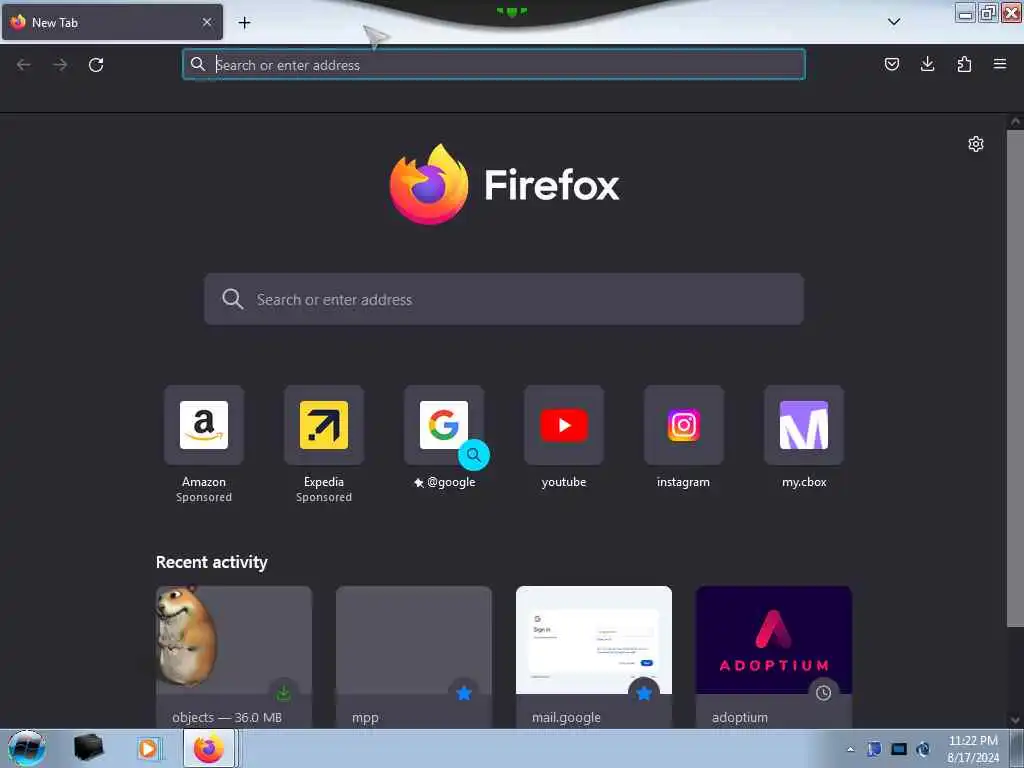This screenshot has height=768, width=1024.
Task: Click the flag icon in tray
Action: tap(874, 749)
